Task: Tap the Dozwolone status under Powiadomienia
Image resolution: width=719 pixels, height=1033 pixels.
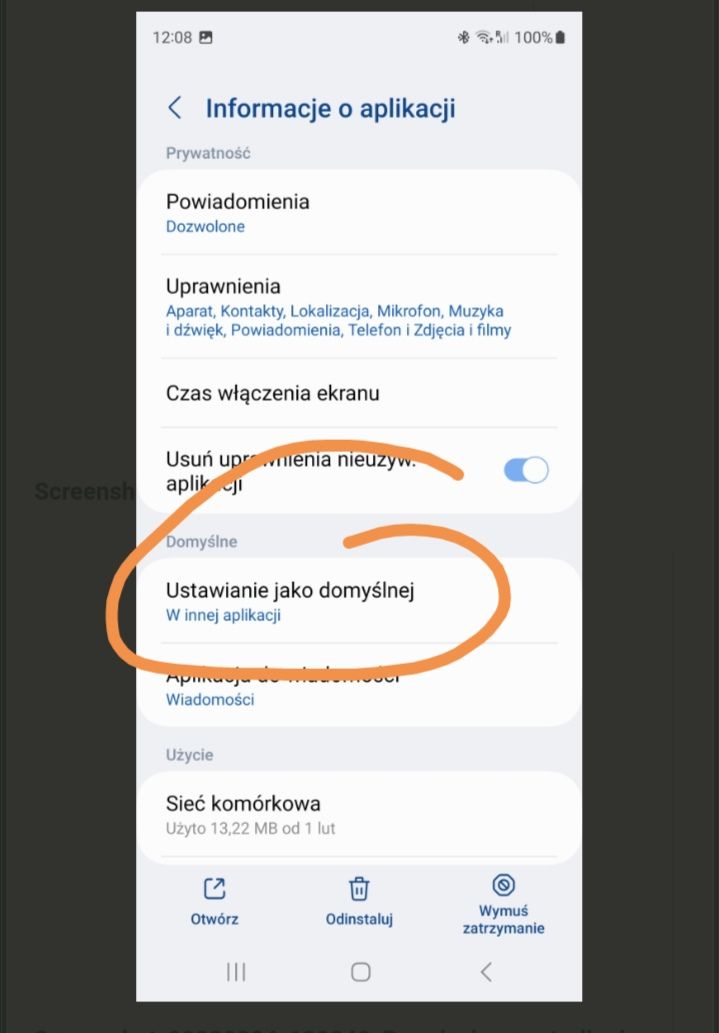Action: pos(205,227)
